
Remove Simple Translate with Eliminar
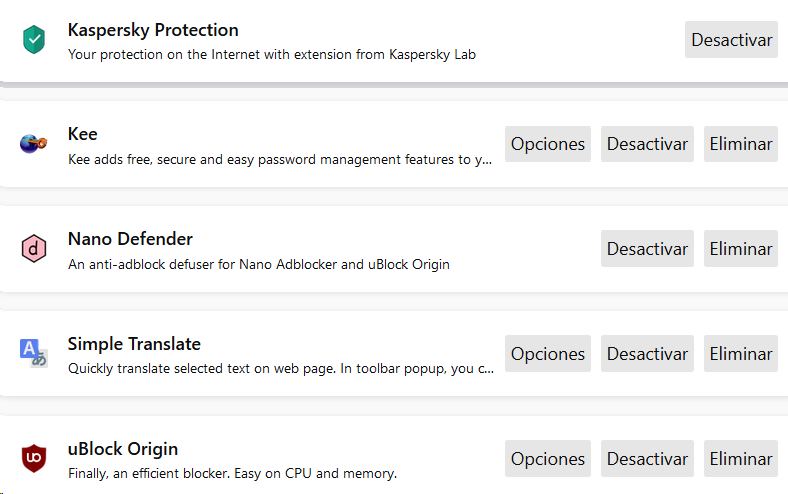[x=740, y=354]
